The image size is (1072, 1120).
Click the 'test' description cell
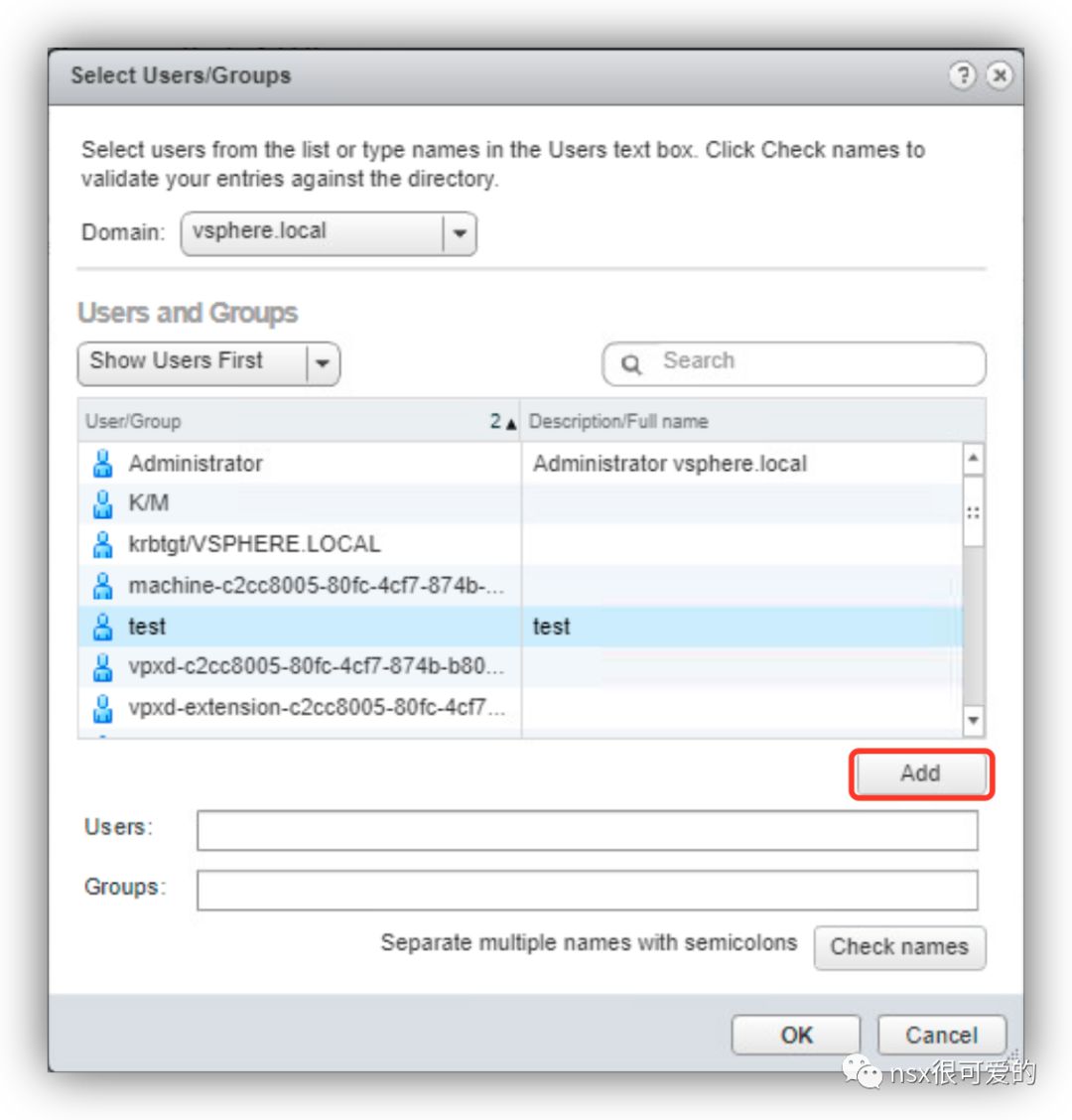[551, 627]
